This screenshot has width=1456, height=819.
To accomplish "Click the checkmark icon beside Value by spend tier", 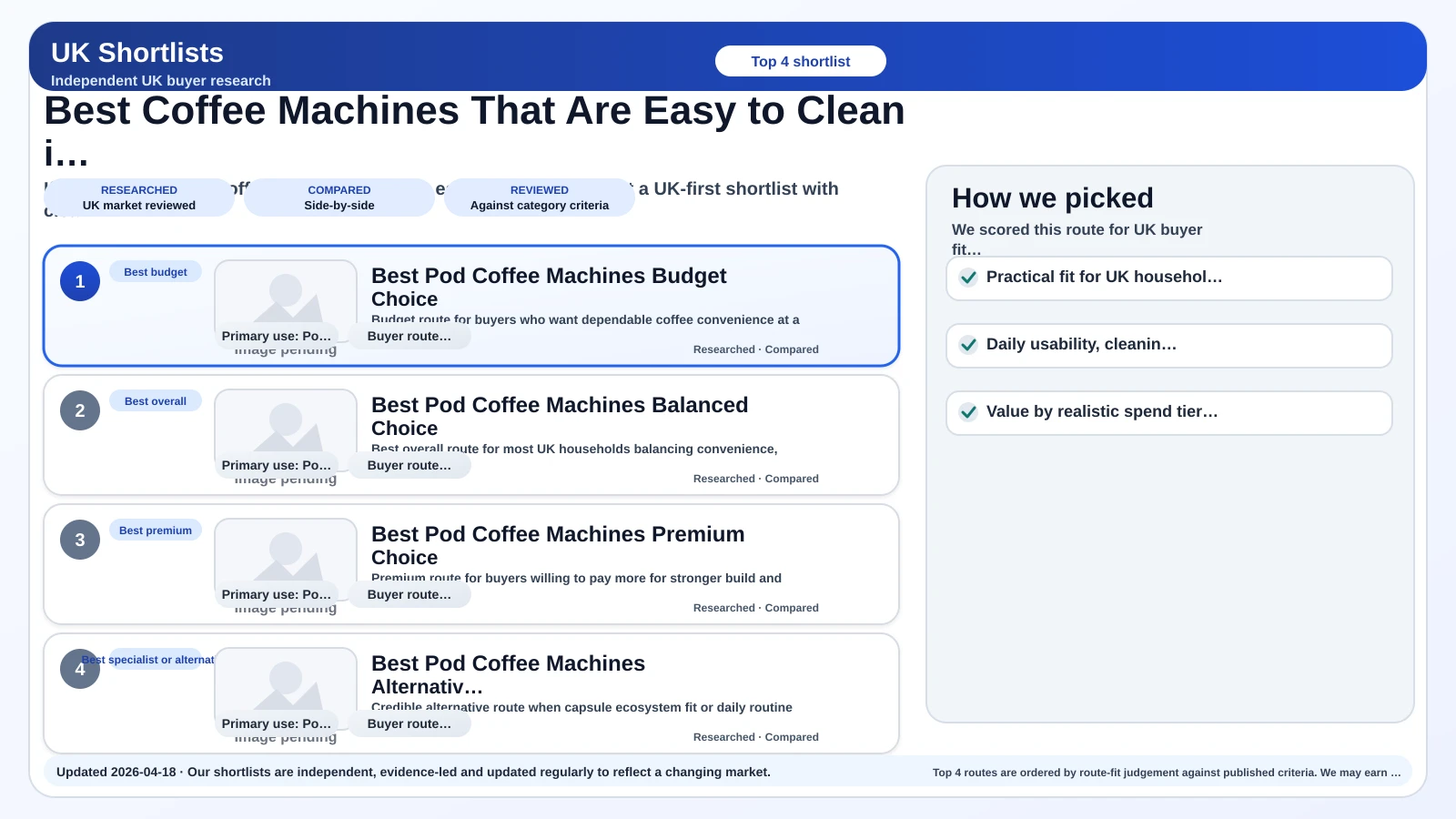I will pos(969,412).
